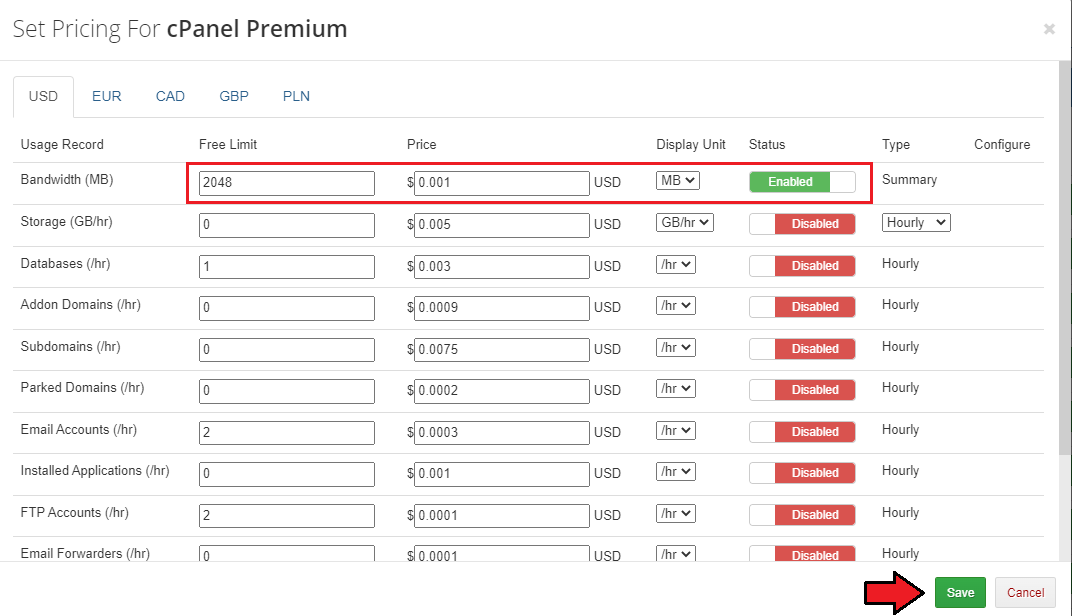Enable the Databases status toggle
The height and width of the screenshot is (616, 1072).
(802, 266)
